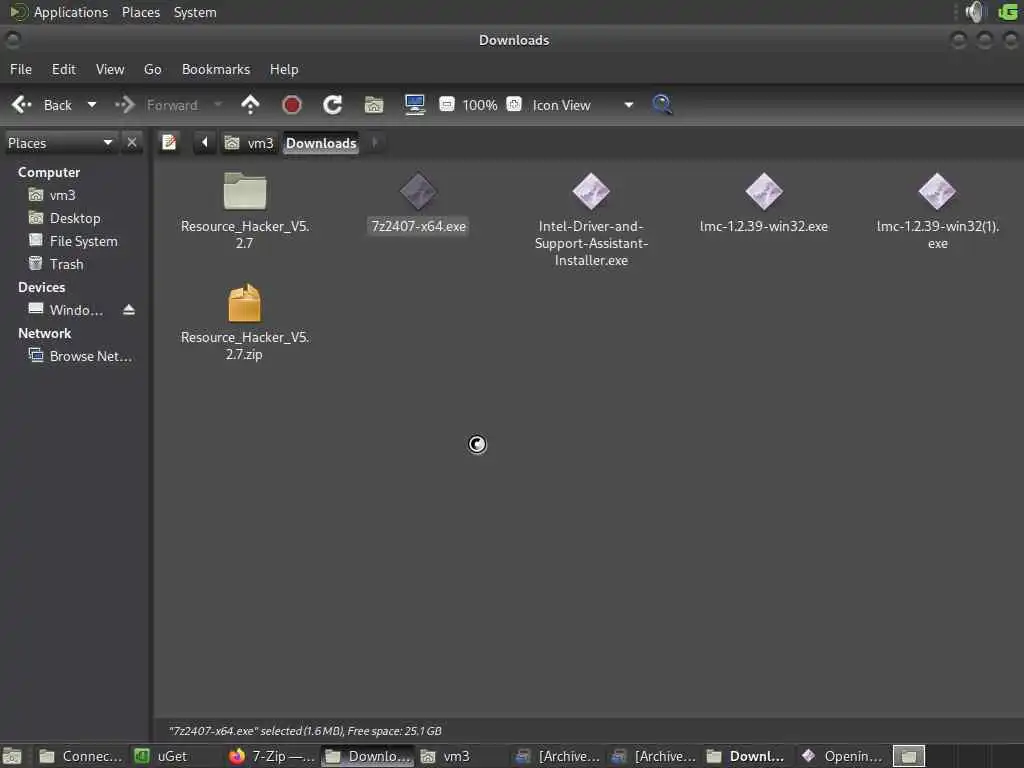1024x768 pixels.
Task: Open the Computer toolbar icon
Action: click(x=415, y=104)
